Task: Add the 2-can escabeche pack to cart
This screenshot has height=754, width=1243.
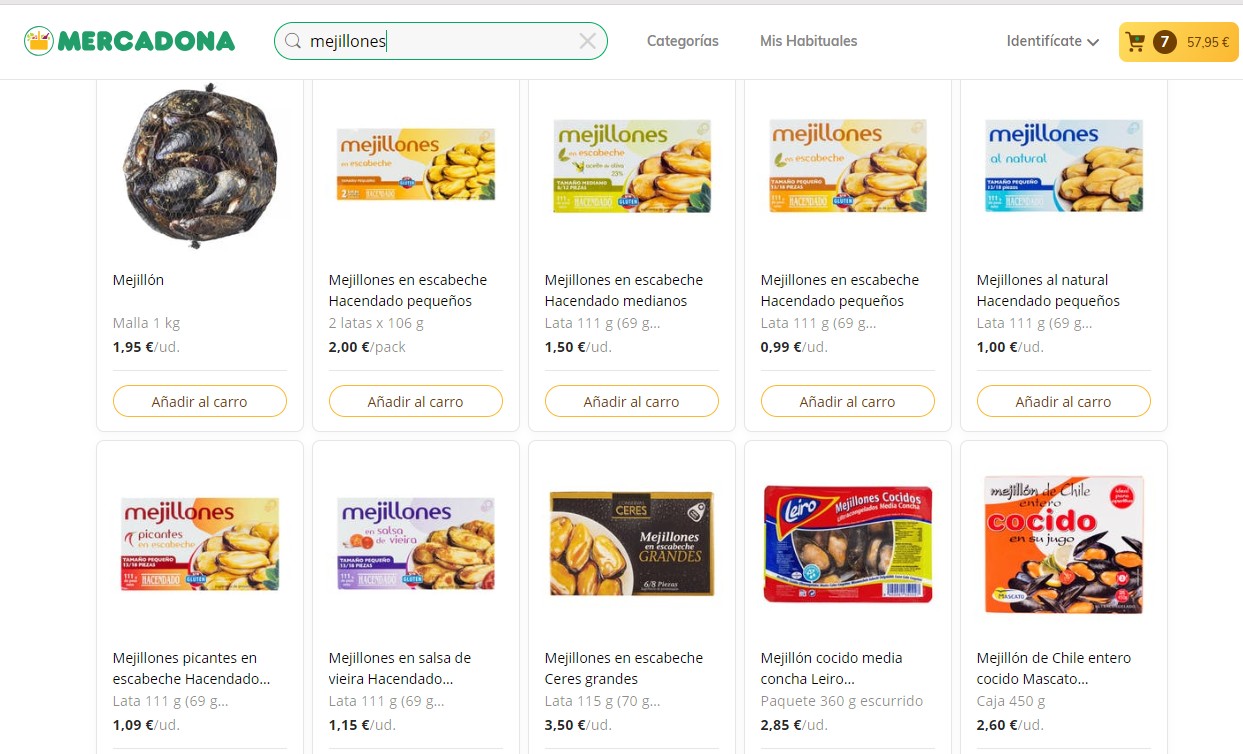Action: click(415, 401)
